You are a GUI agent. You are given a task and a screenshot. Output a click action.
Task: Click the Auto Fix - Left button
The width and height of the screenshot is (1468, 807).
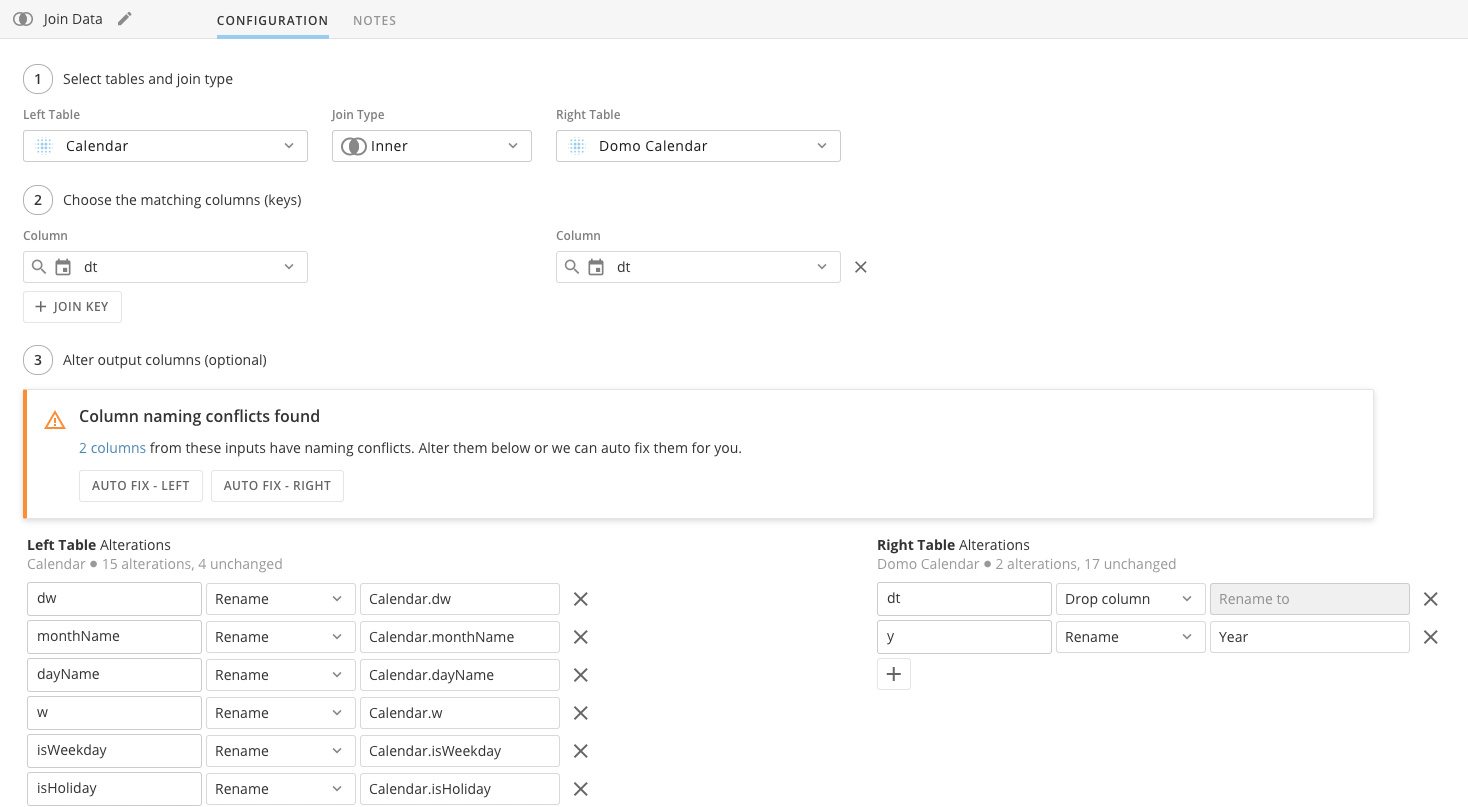pyautogui.click(x=140, y=485)
